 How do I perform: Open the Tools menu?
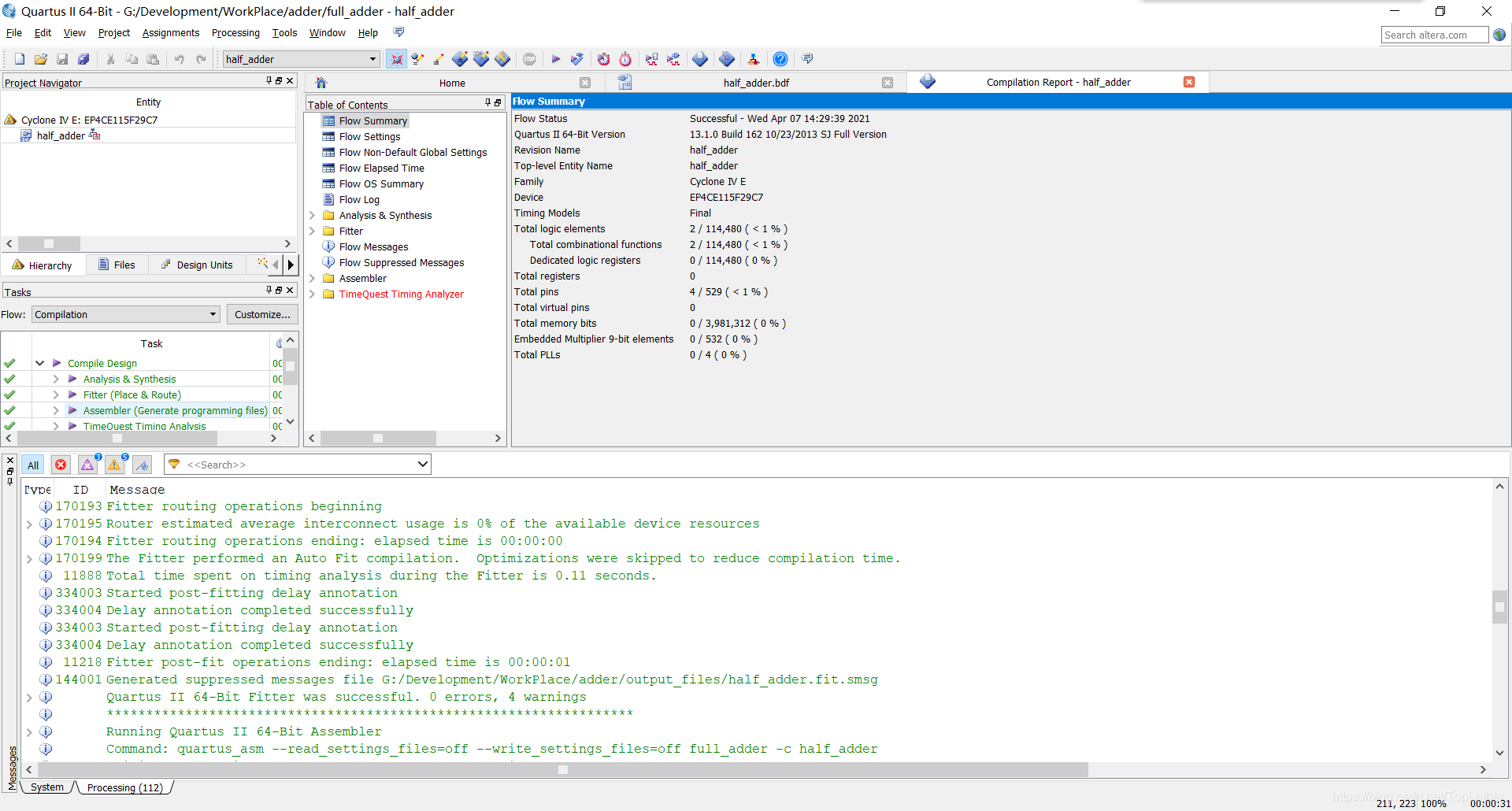click(x=284, y=33)
